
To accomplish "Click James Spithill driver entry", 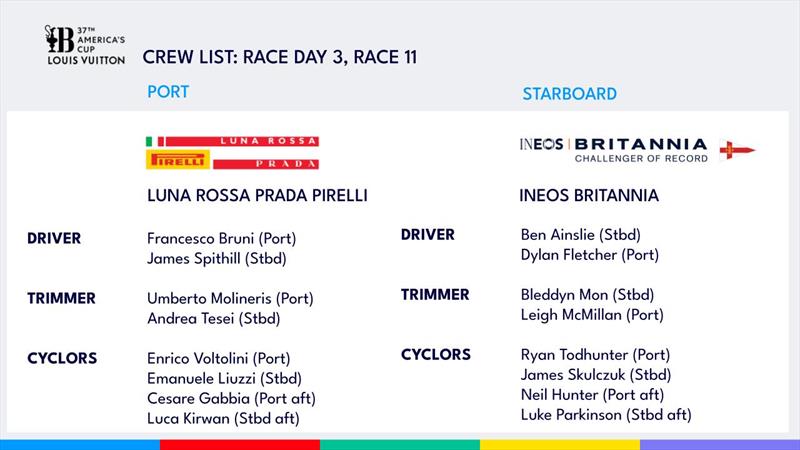I will 216,259.
